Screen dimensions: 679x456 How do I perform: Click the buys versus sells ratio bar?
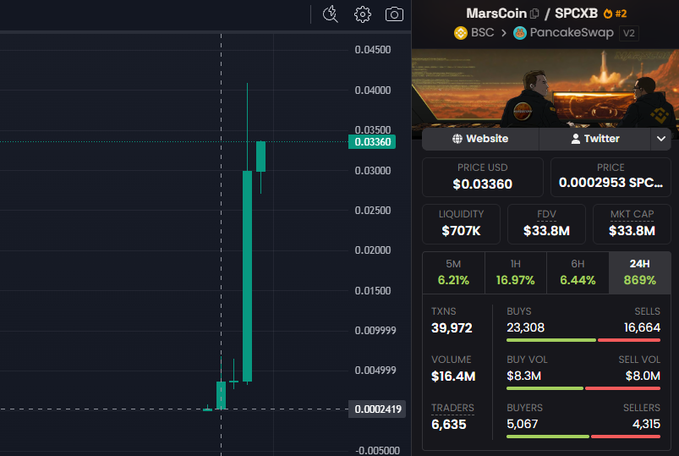tap(583, 340)
